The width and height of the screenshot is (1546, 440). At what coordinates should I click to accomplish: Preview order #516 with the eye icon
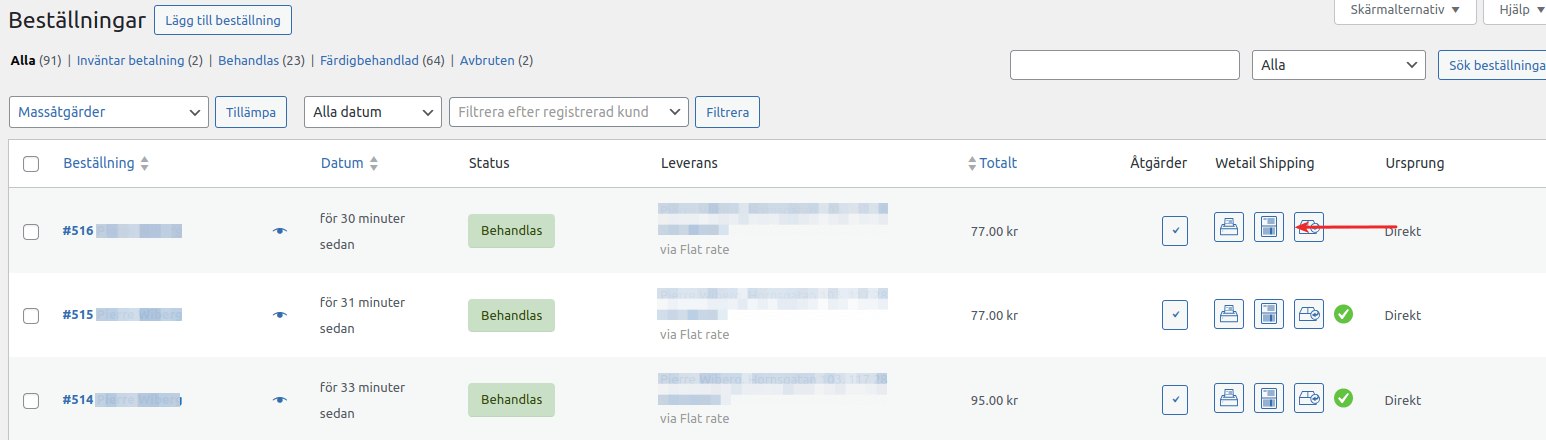(x=280, y=231)
